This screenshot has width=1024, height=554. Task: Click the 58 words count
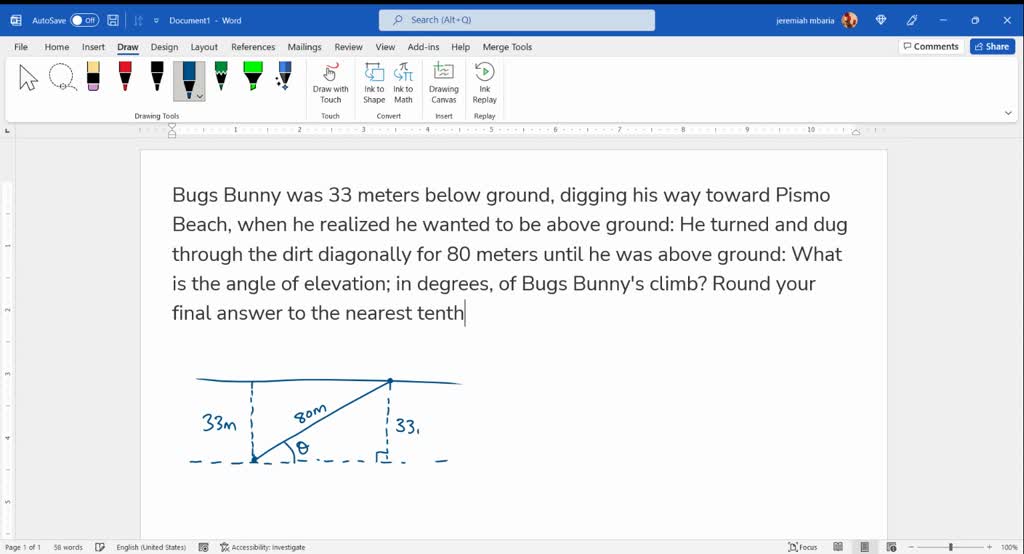pyautogui.click(x=68, y=547)
